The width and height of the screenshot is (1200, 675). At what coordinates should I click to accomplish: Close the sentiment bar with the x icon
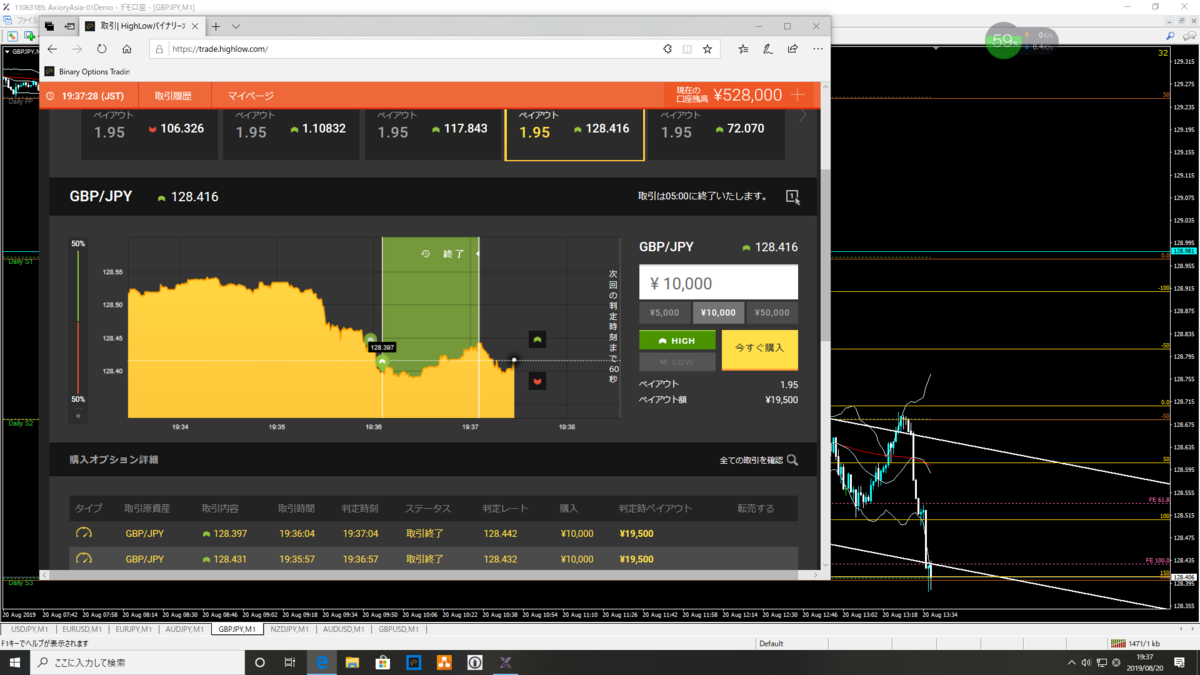(78, 416)
